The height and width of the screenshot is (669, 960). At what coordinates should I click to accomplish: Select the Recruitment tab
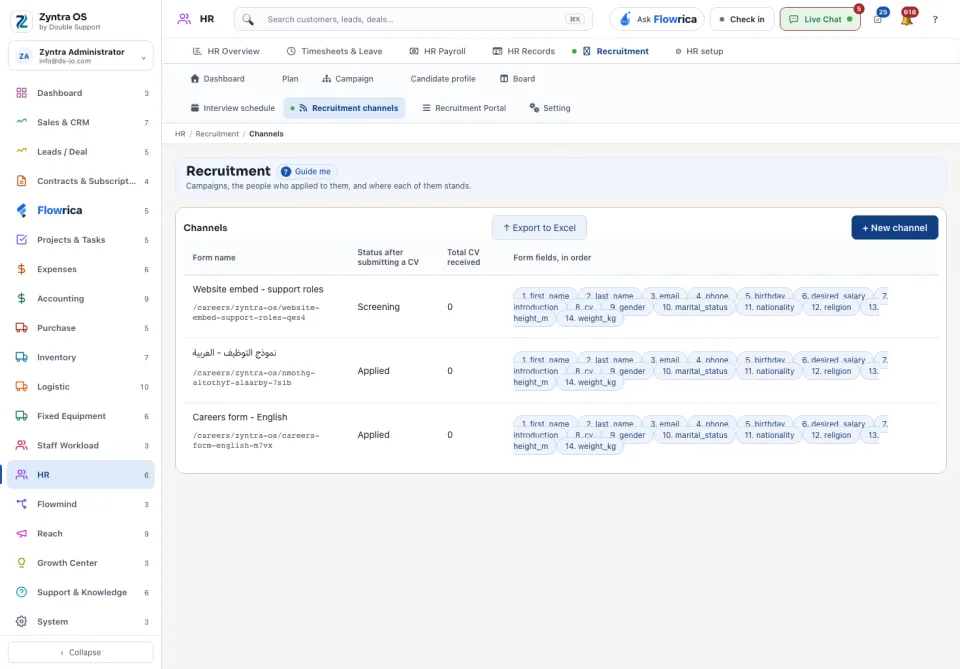coord(615,51)
